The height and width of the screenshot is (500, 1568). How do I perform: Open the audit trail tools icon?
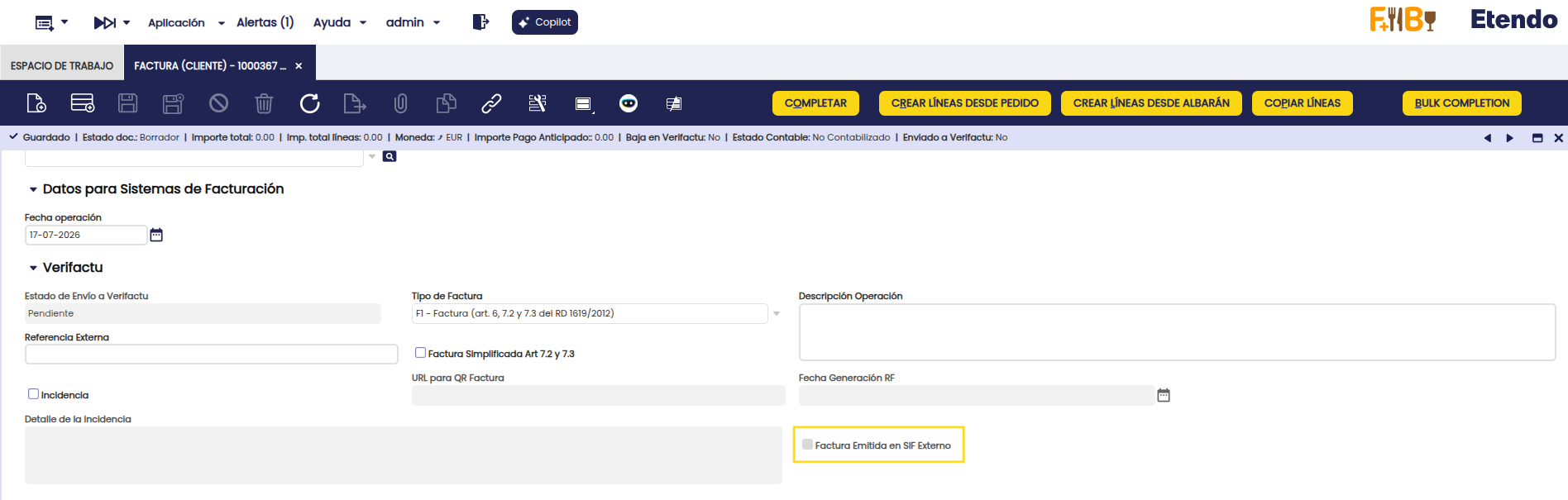tap(538, 103)
